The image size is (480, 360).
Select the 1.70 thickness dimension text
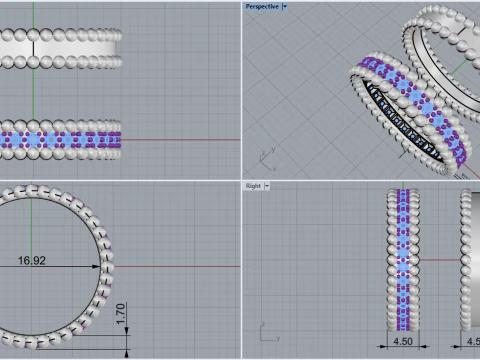click(121, 313)
